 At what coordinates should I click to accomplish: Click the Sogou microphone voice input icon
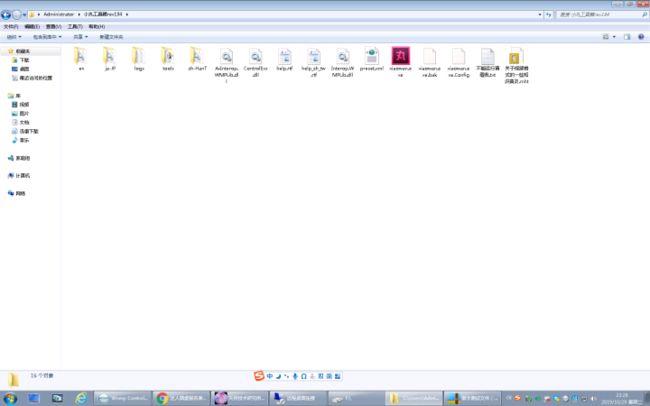(295, 376)
